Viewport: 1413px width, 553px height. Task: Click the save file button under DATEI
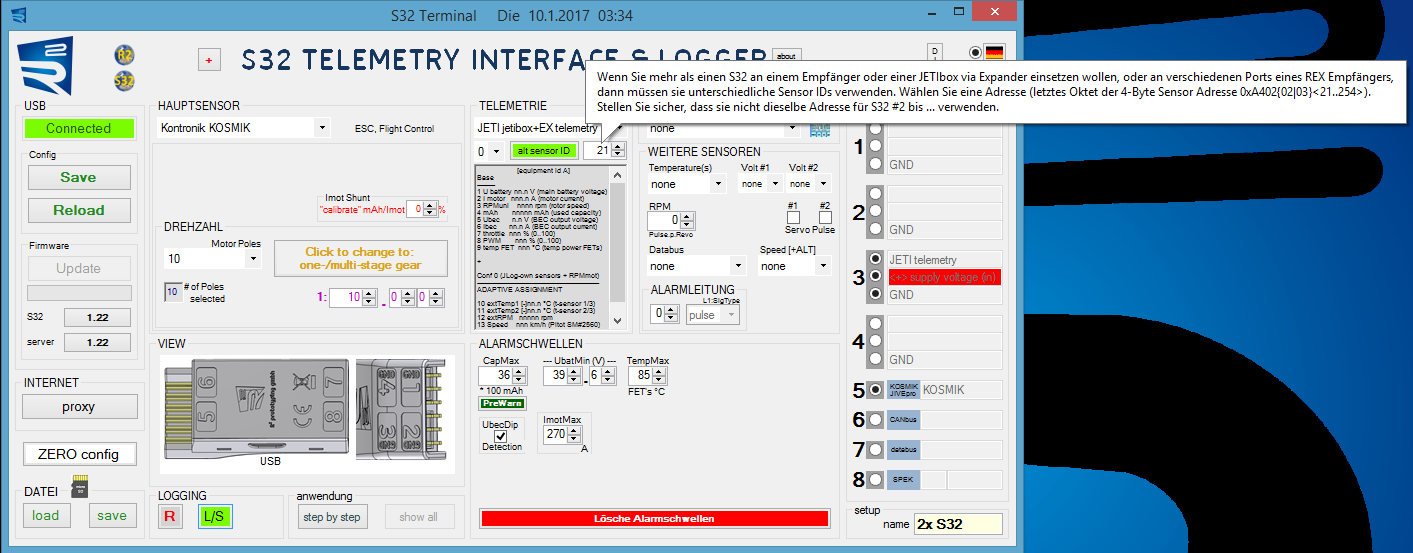pyautogui.click(x=112, y=515)
